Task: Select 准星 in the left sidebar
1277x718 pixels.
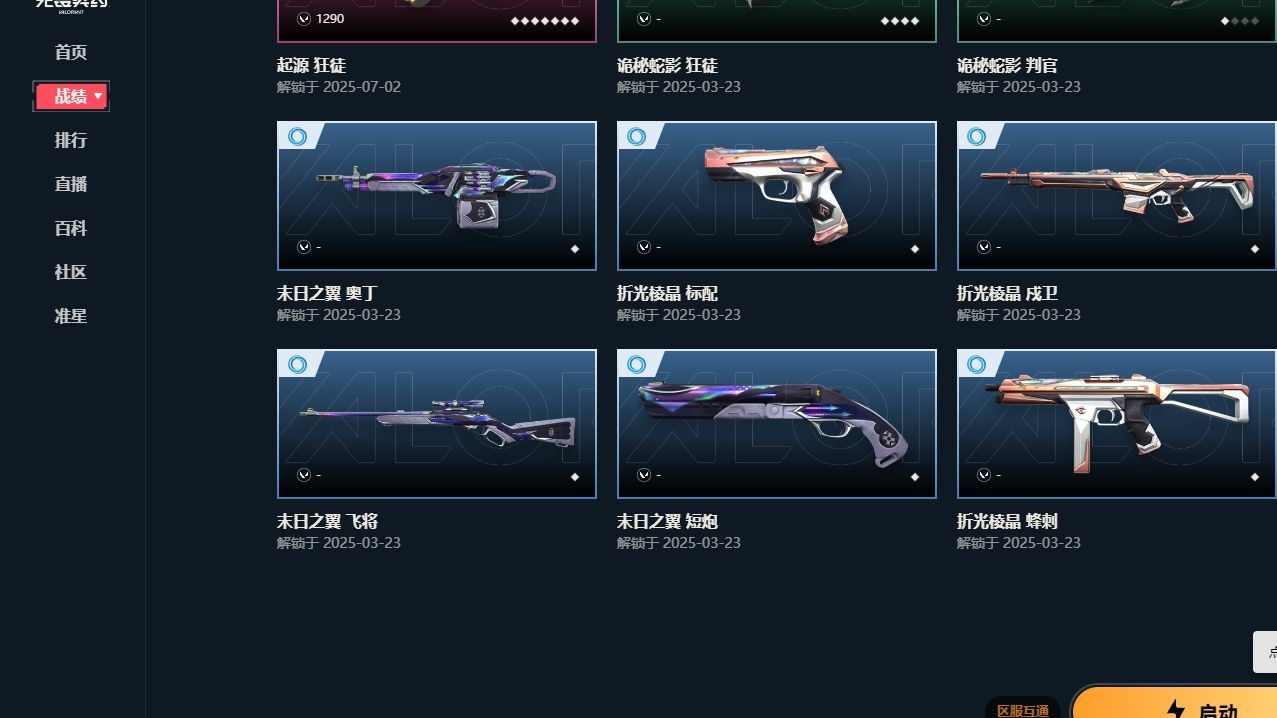Action: click(71, 316)
